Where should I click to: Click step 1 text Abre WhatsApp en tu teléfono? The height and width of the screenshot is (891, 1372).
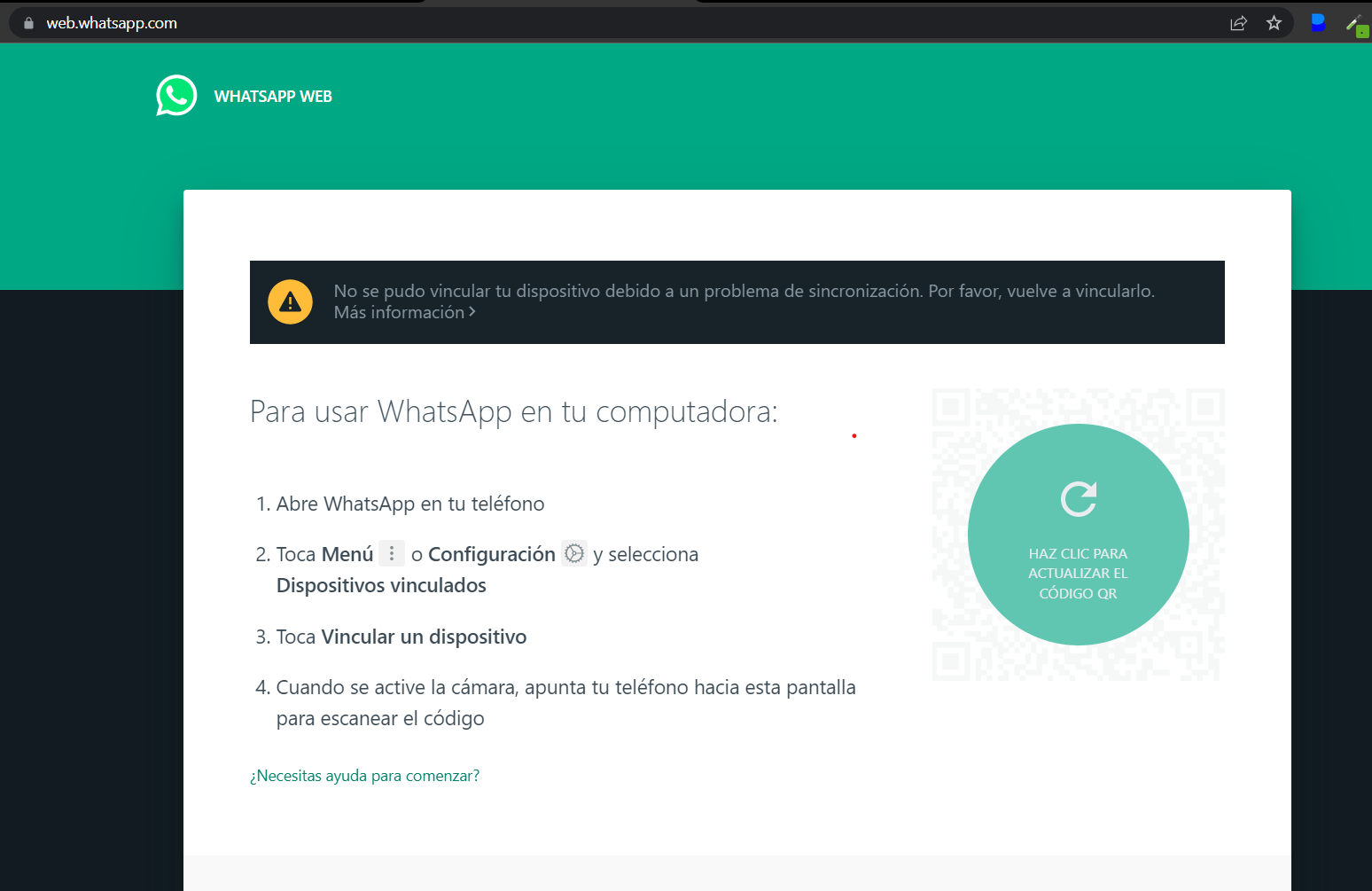tap(410, 504)
